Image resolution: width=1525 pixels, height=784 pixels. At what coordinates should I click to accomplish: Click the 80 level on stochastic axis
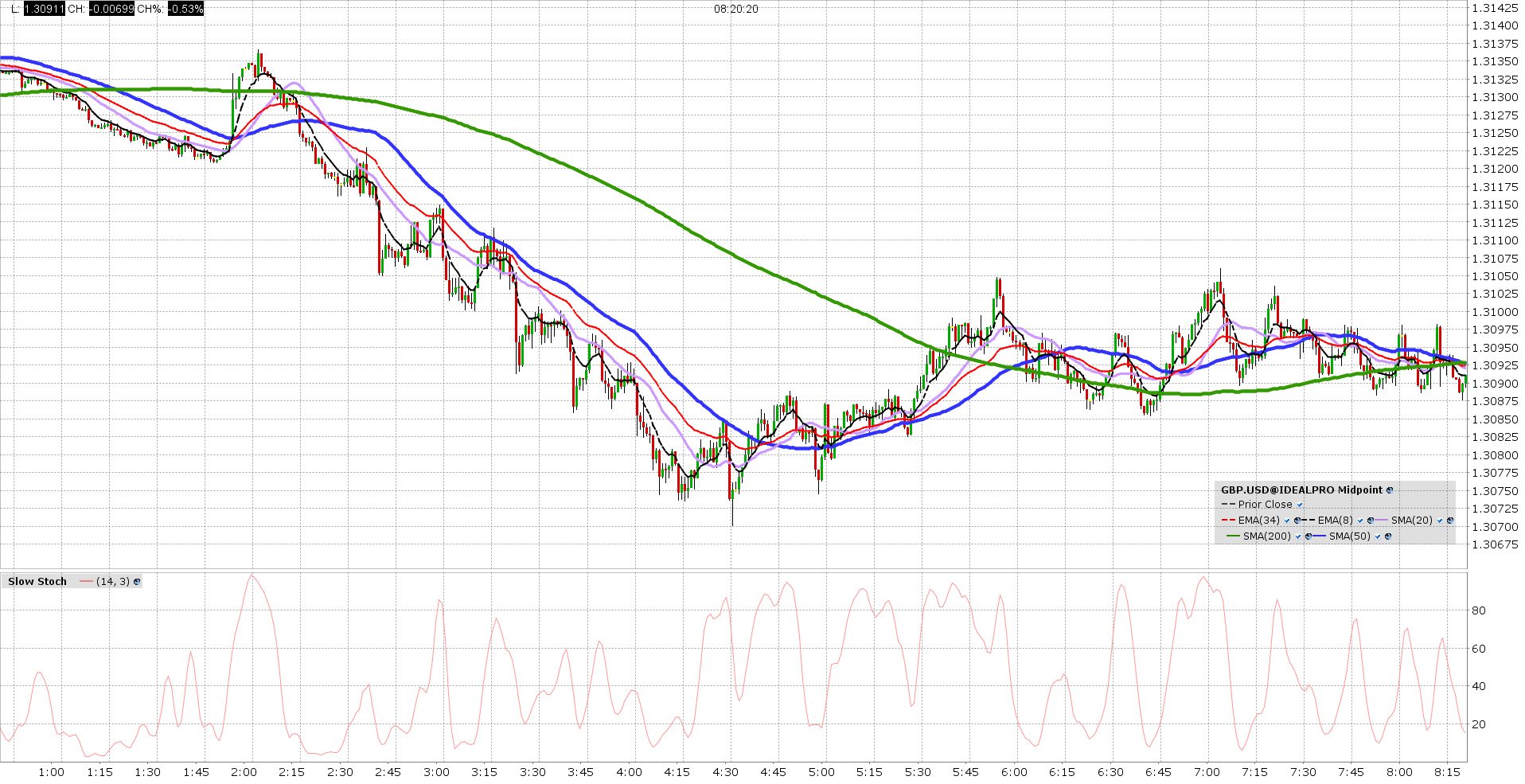tap(1479, 610)
